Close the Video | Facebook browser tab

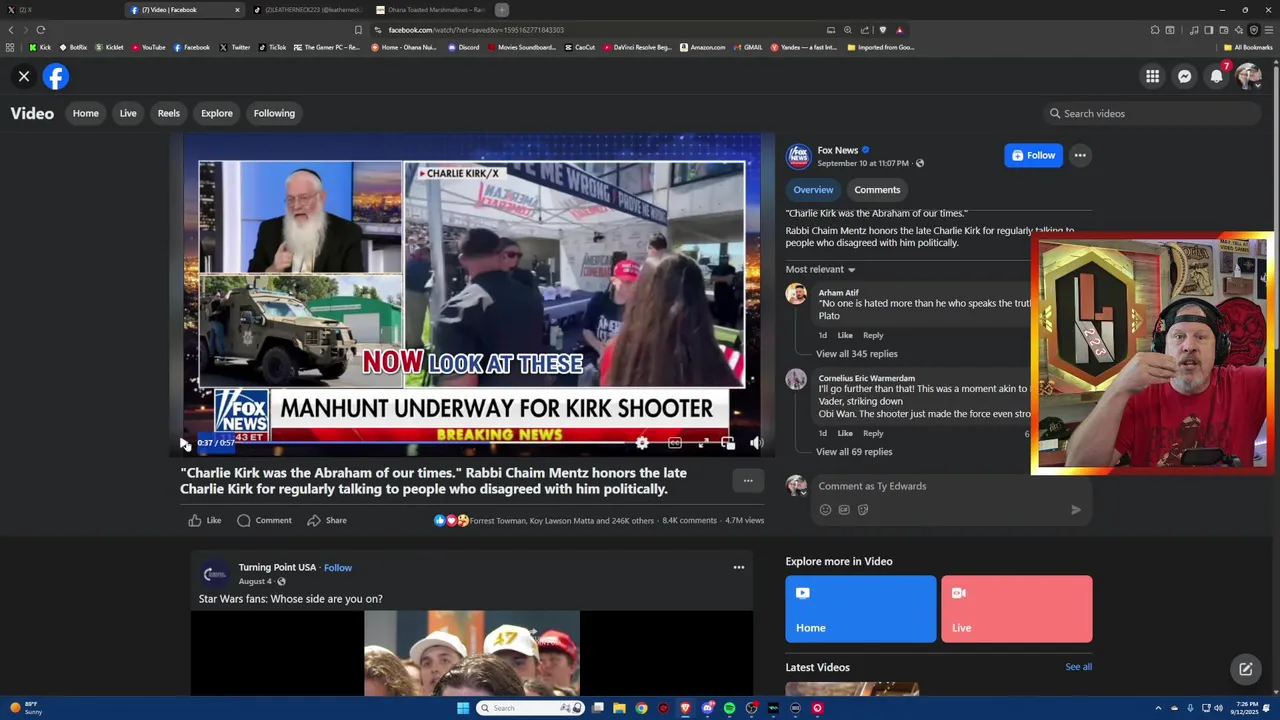(237, 10)
